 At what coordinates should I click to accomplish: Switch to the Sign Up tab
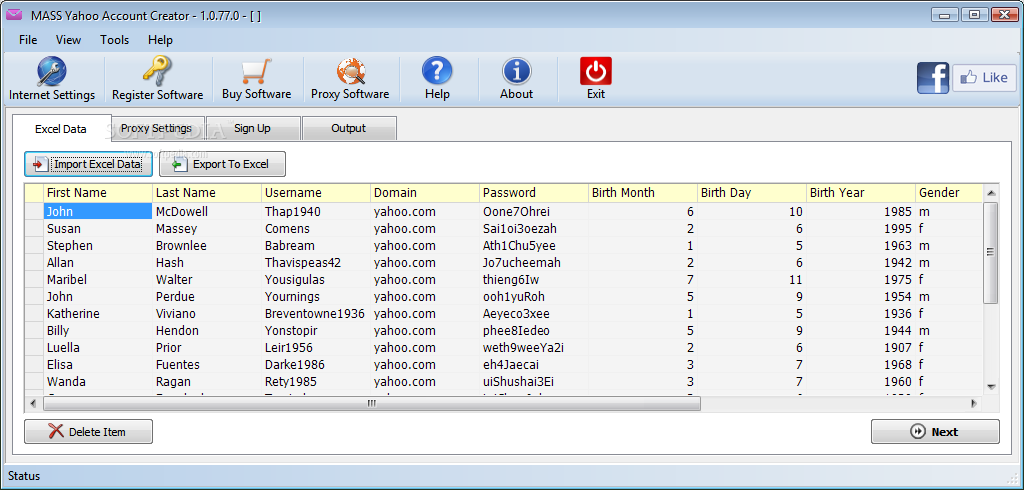[x=252, y=128]
